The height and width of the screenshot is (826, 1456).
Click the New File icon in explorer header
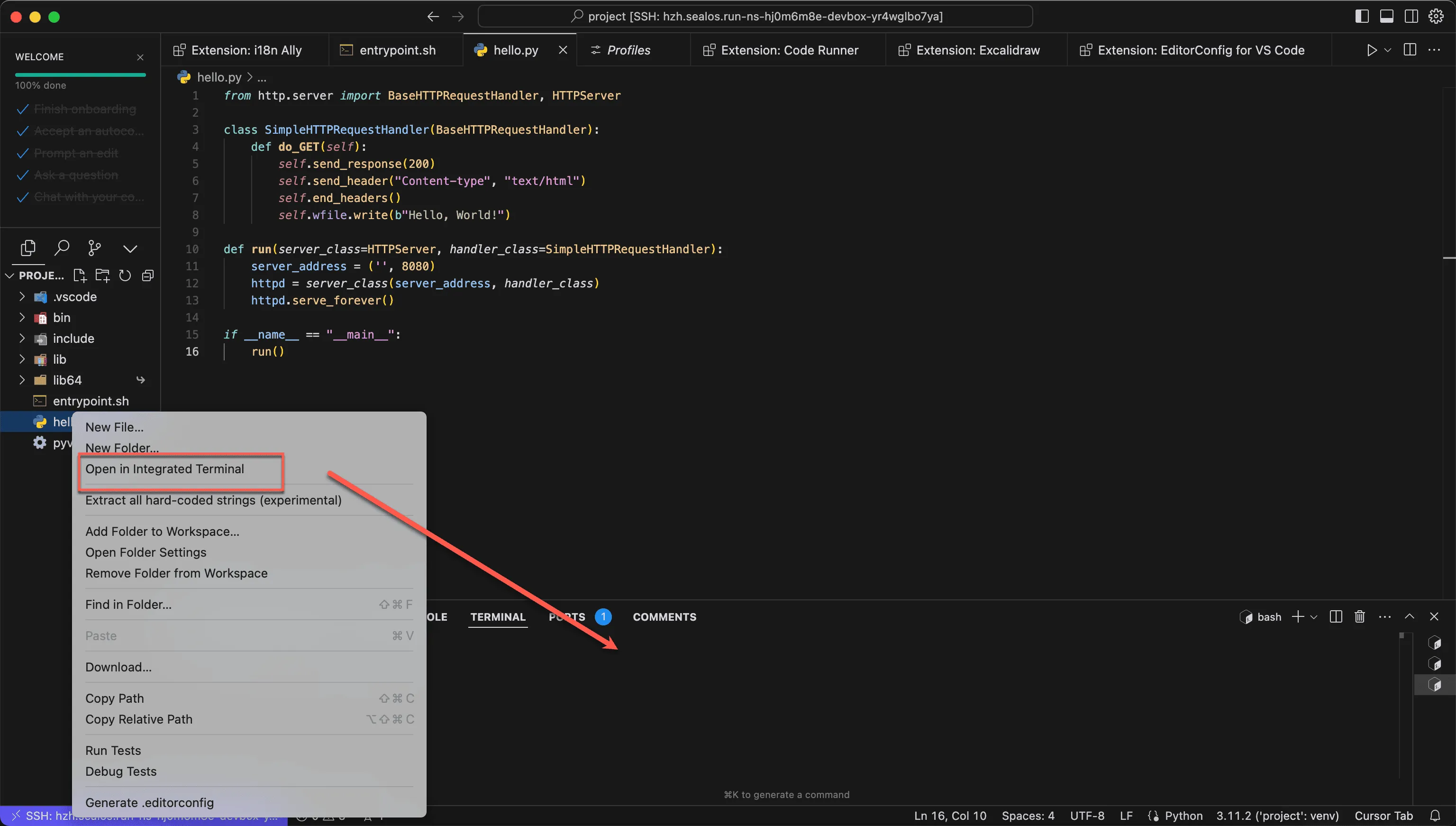[79, 275]
